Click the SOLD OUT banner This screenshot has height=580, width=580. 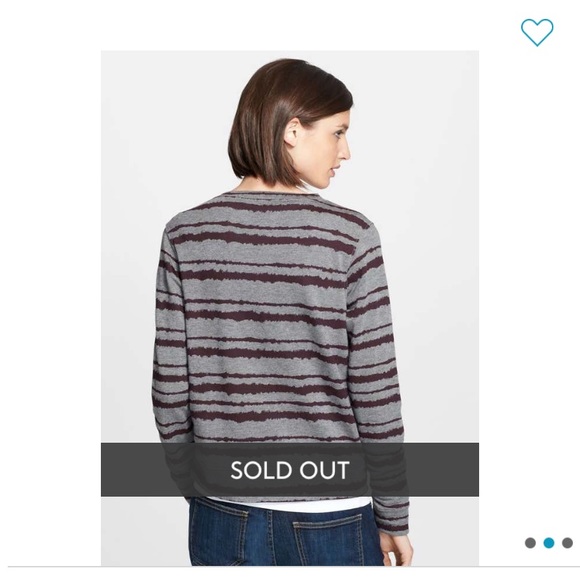tap(290, 470)
